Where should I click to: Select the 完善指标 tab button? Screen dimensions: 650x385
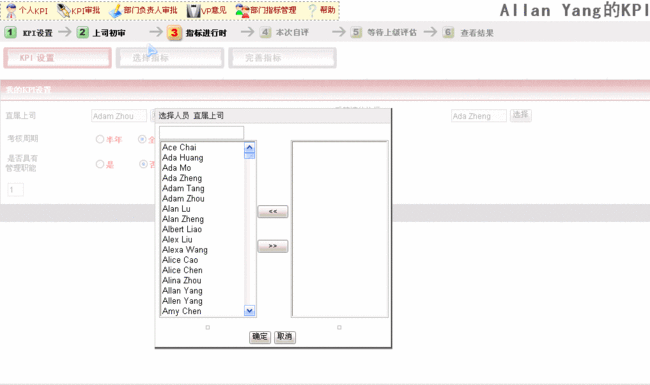click(282, 58)
